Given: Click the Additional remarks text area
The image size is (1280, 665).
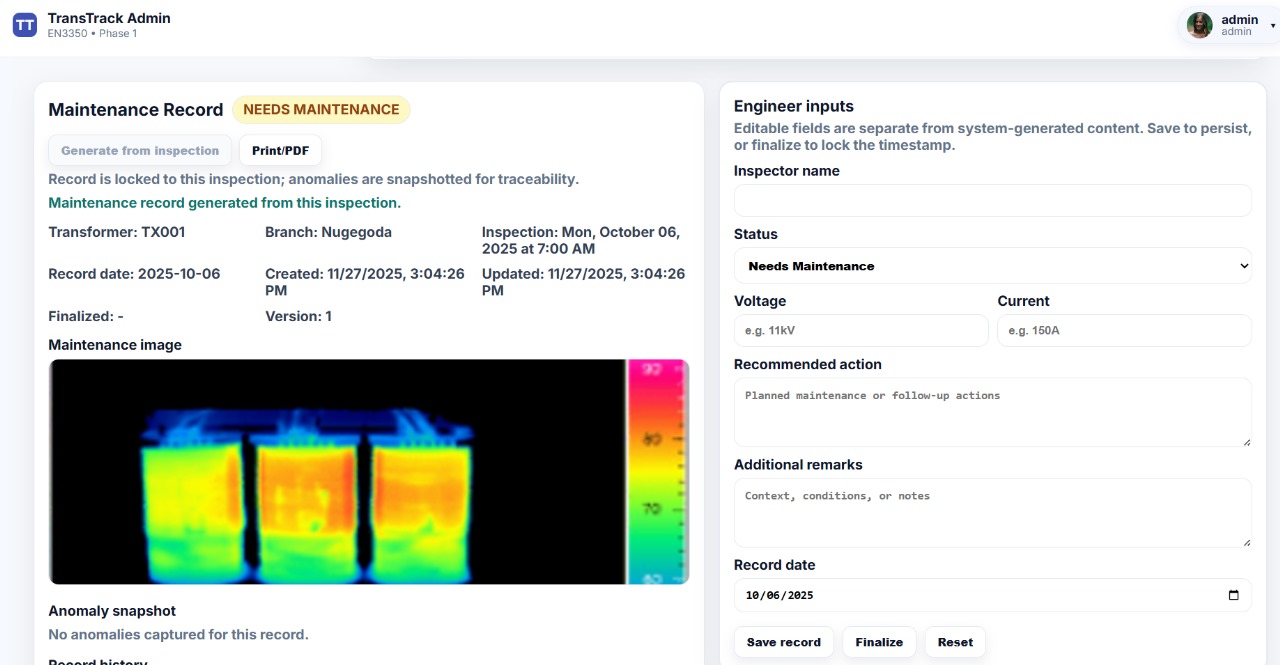Looking at the screenshot, I should pos(992,512).
